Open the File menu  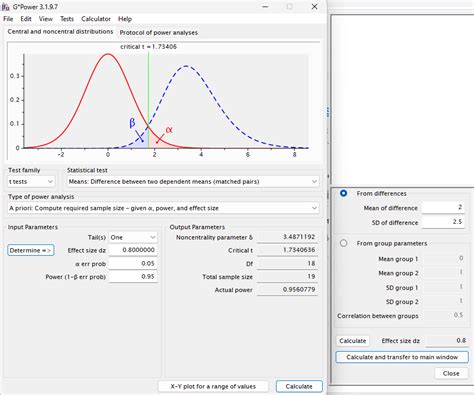point(8,19)
